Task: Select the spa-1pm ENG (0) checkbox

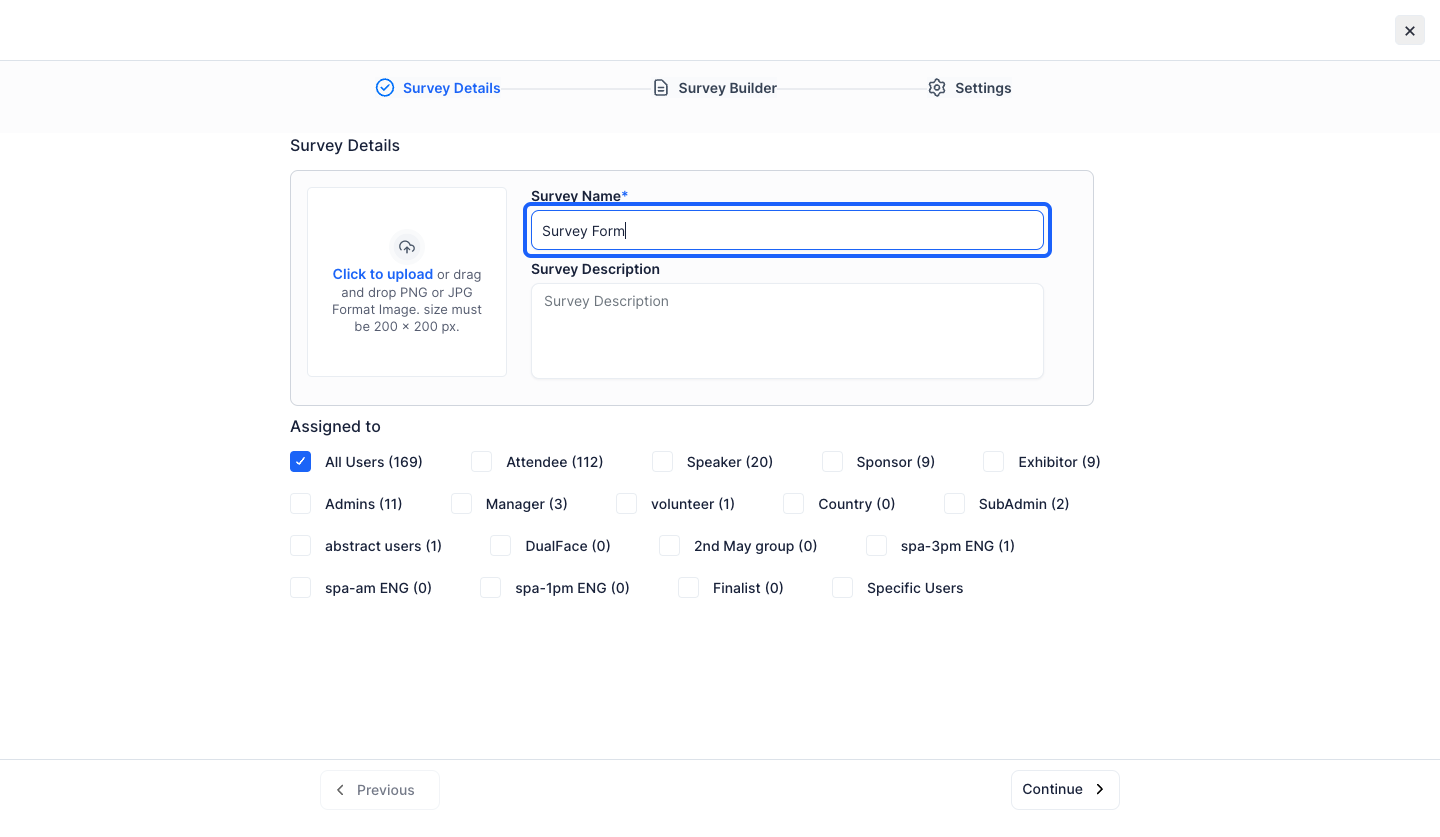Action: pos(491,588)
